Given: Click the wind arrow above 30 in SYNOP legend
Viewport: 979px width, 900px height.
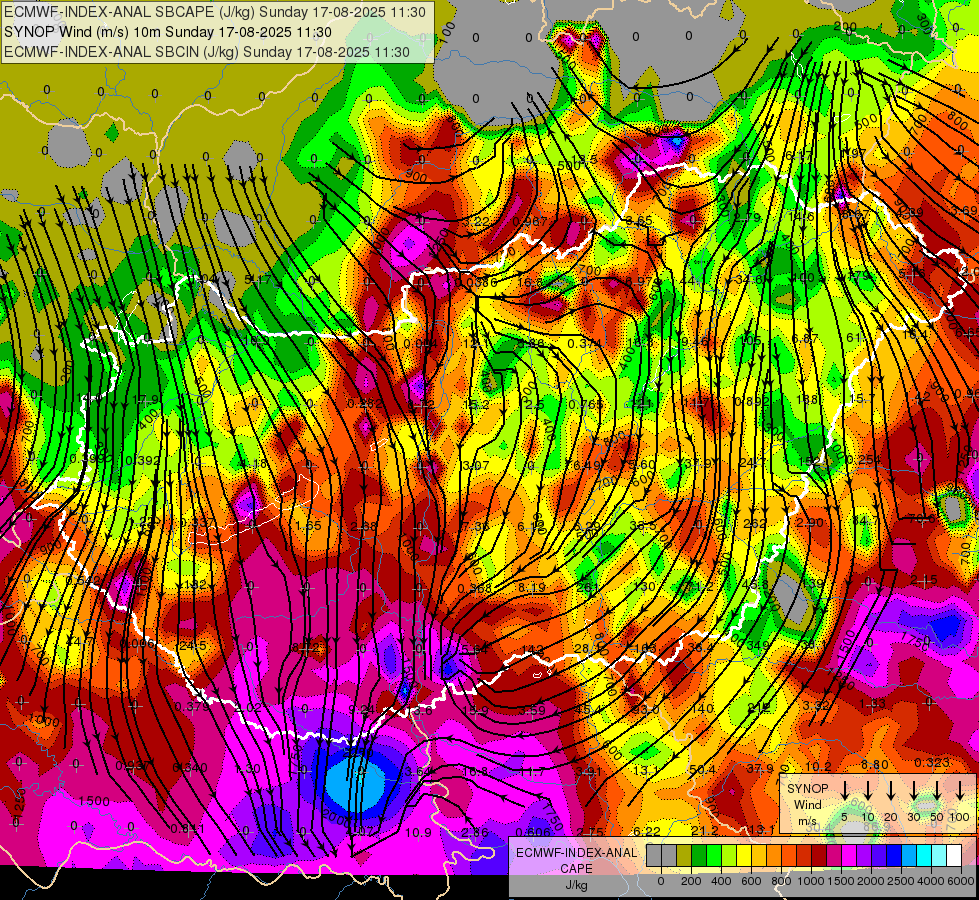Looking at the screenshot, I should (x=914, y=791).
